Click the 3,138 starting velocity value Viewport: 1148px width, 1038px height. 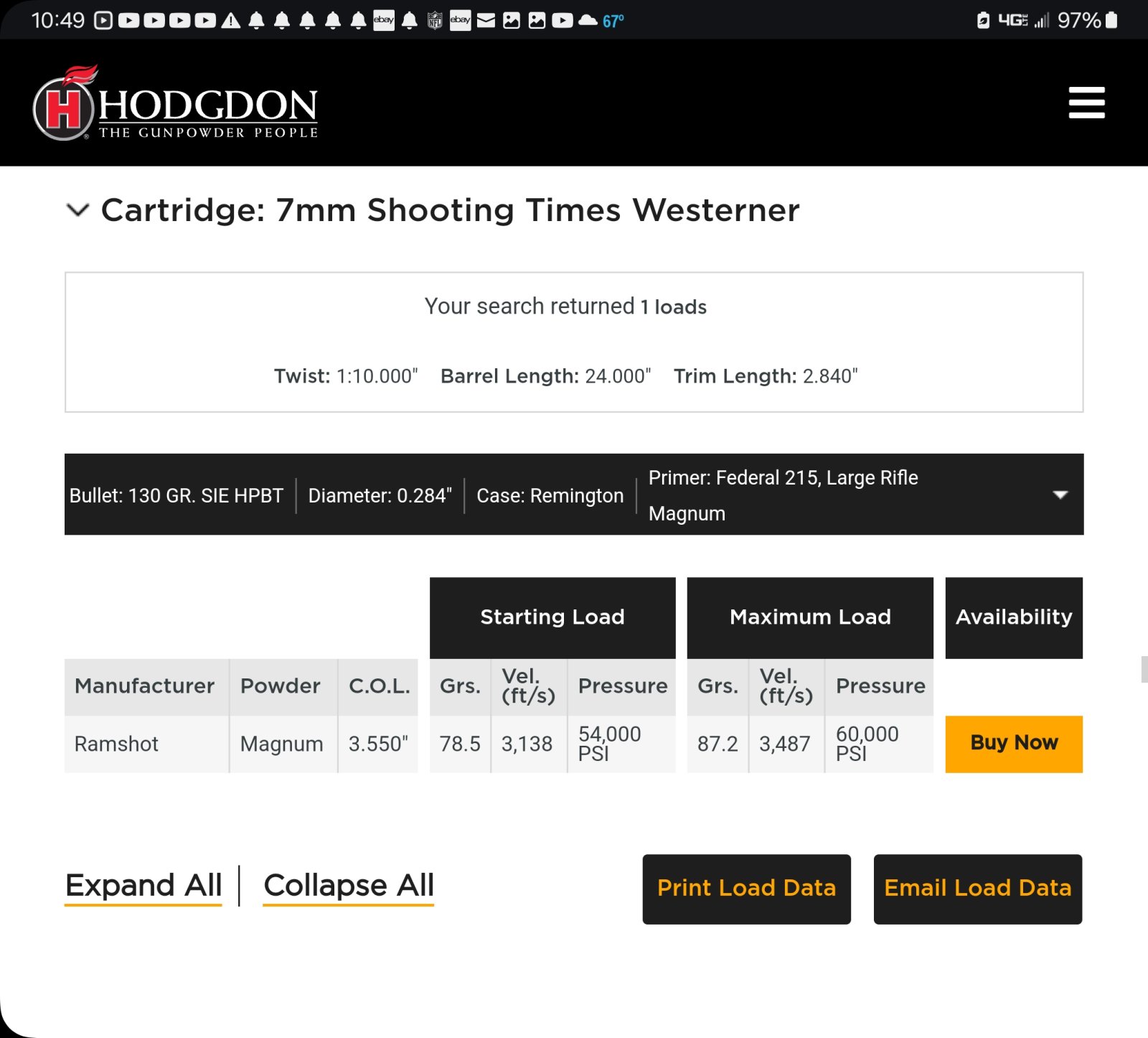coord(529,744)
